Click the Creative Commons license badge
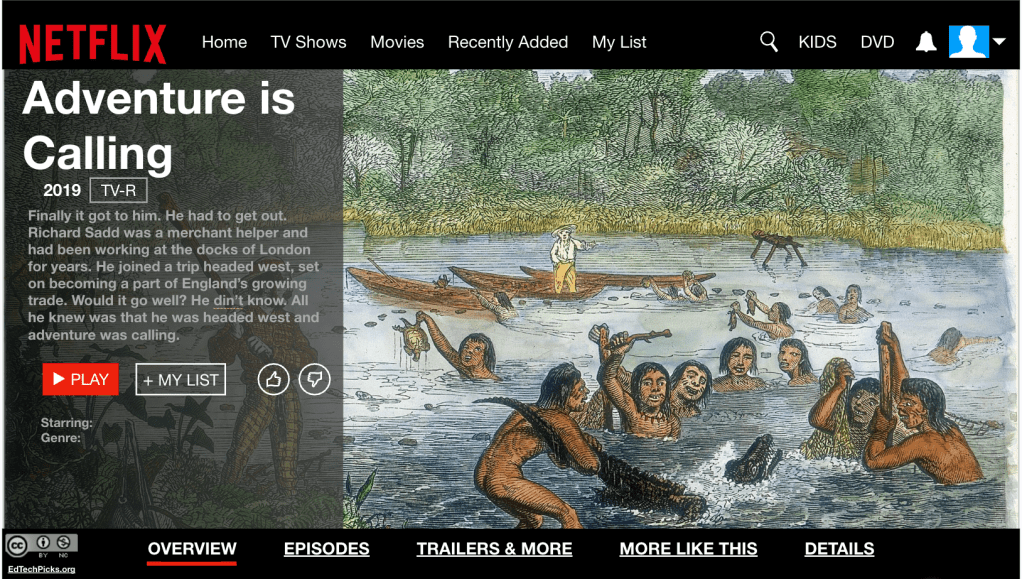 tap(42, 546)
